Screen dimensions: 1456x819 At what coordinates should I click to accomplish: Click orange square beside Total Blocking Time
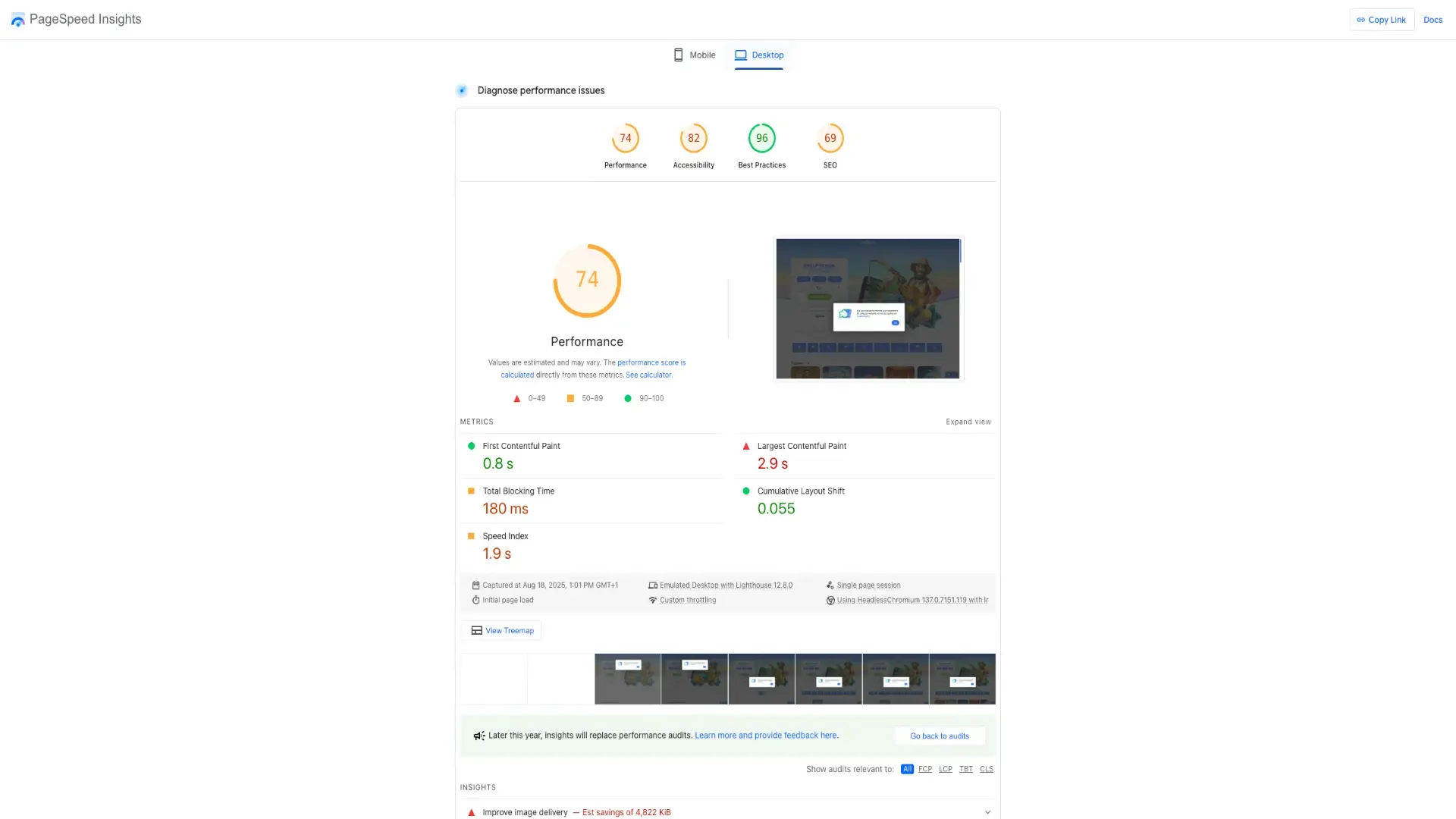tap(471, 491)
